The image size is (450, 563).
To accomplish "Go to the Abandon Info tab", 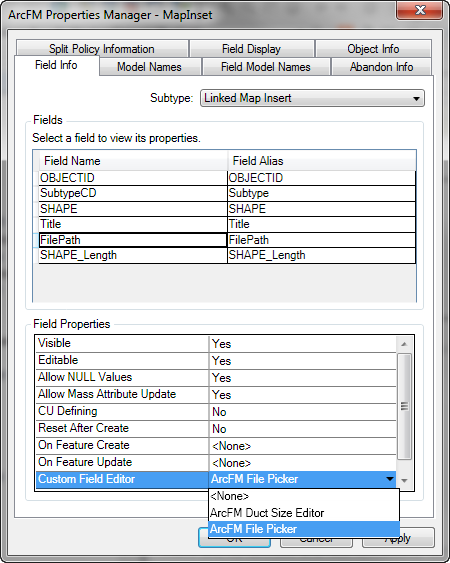I will [x=381, y=67].
